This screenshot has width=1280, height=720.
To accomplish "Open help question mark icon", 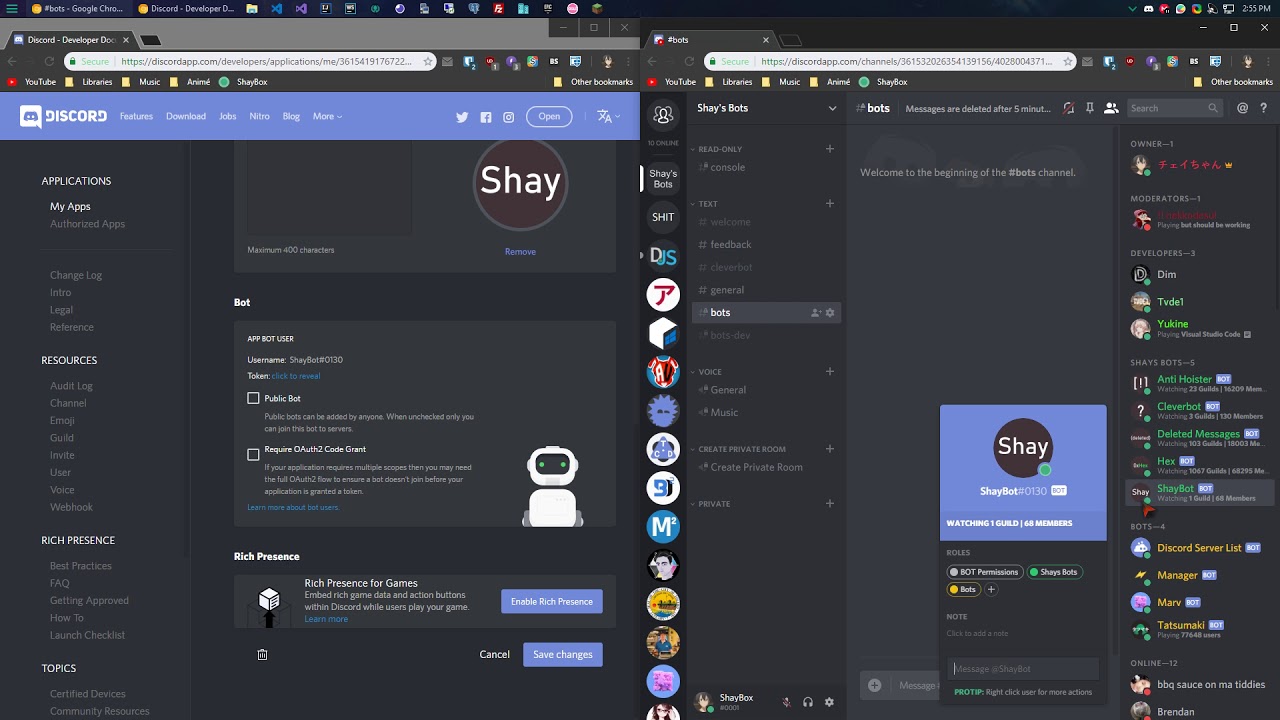I will pyautogui.click(x=1264, y=108).
